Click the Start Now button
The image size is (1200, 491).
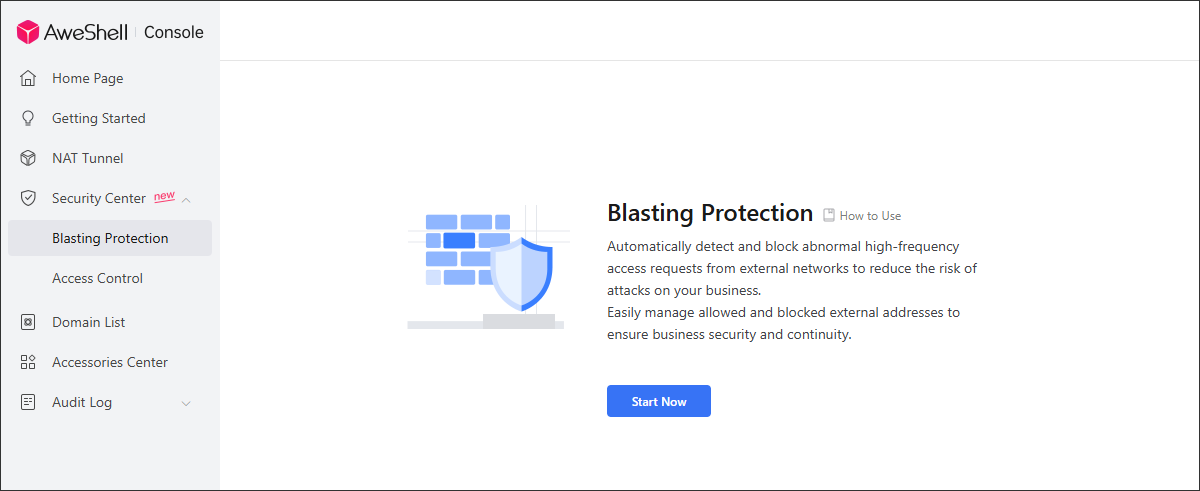pos(659,401)
